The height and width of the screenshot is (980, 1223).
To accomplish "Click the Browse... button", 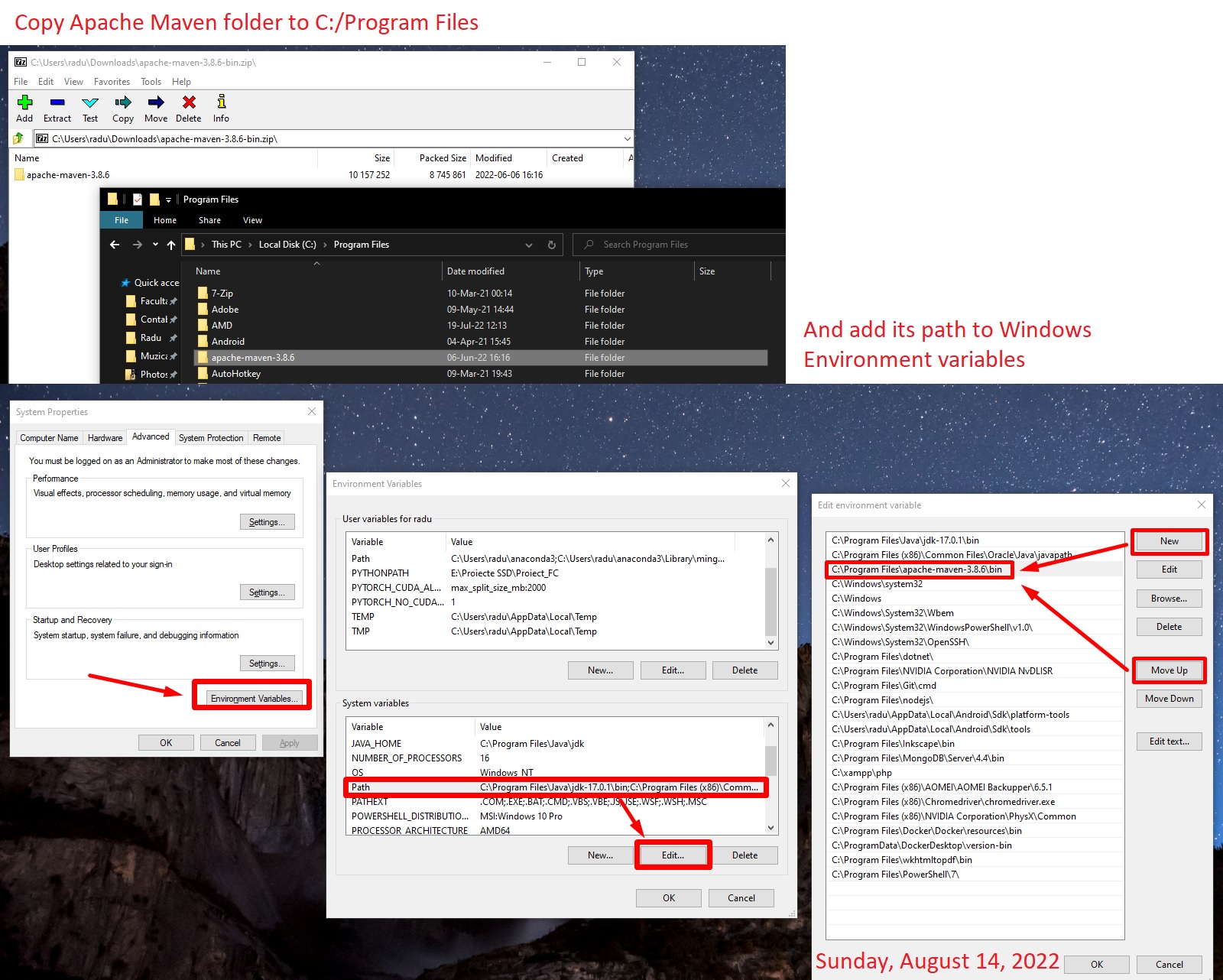I will pos(1169,599).
